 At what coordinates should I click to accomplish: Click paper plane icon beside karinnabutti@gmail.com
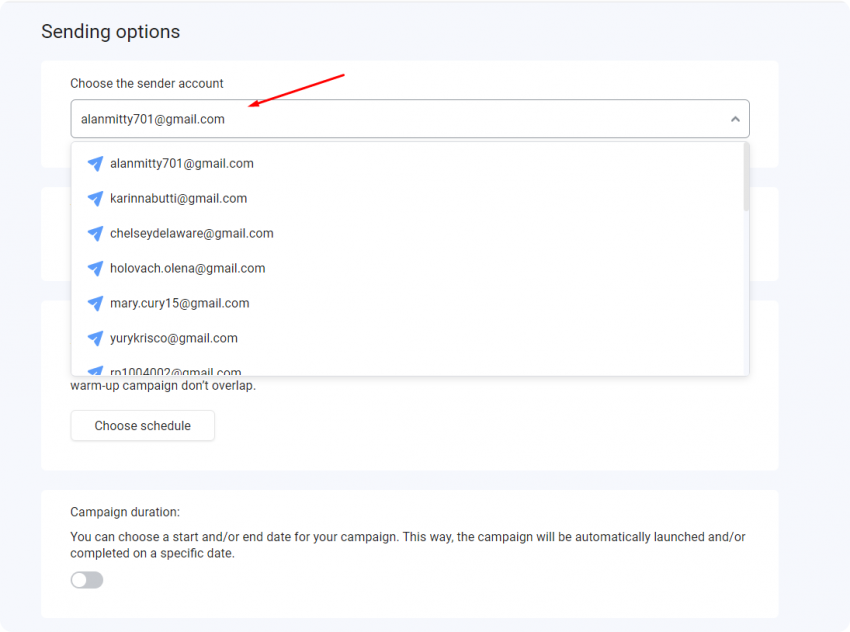[x=95, y=198]
